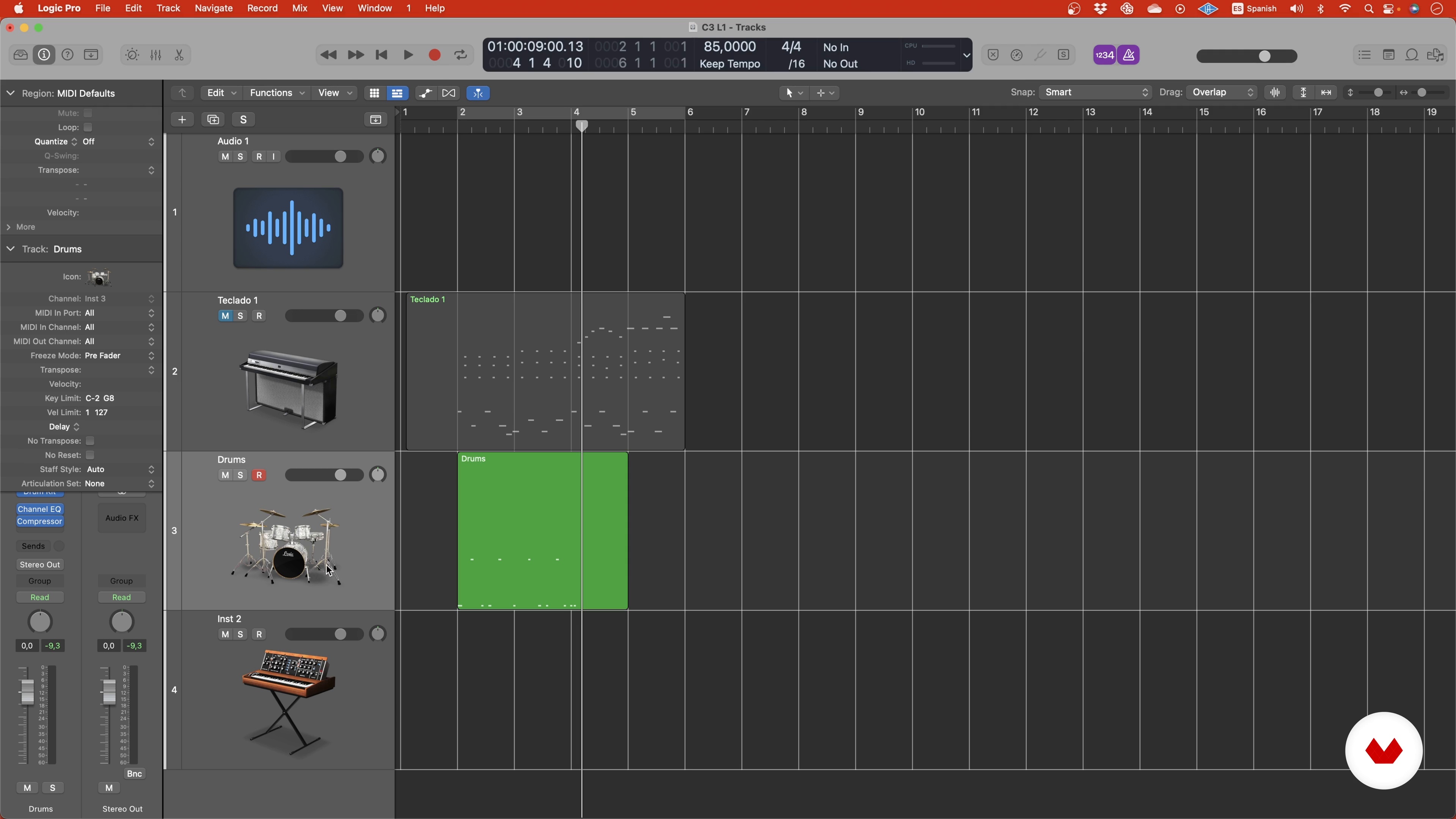1456x819 pixels.
Task: Check the Mute checkbox in Region inspector
Action: (x=88, y=113)
